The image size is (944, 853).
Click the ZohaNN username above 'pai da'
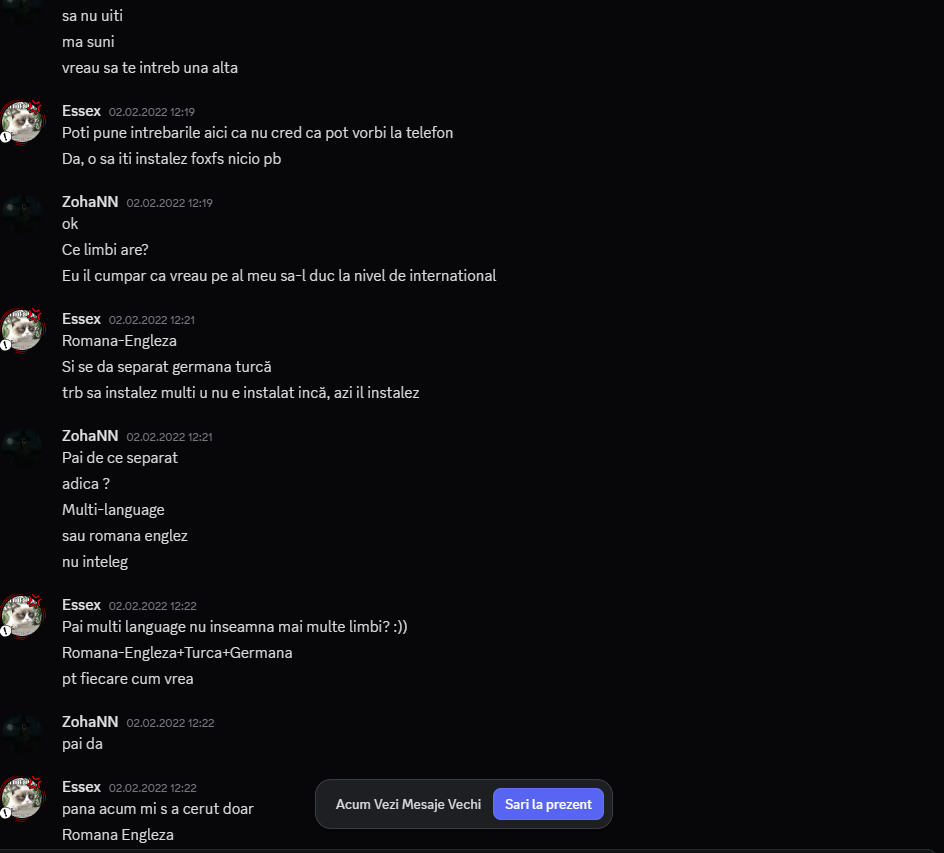90,722
